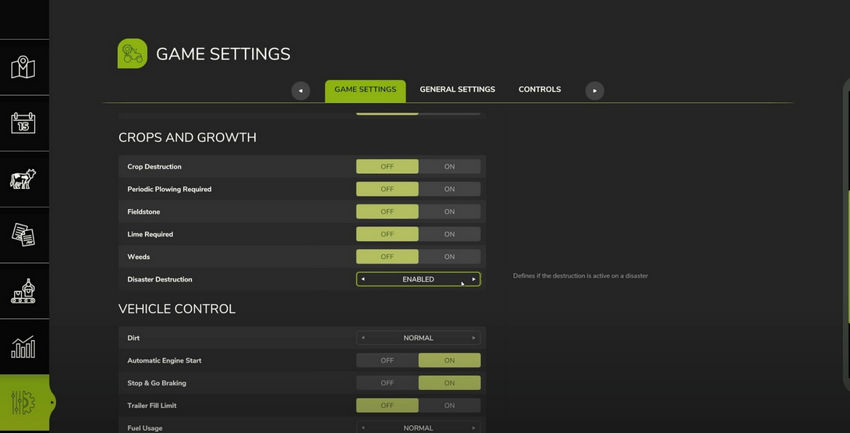
Task: Set Automatic Engine Start to ON
Action: point(449,360)
